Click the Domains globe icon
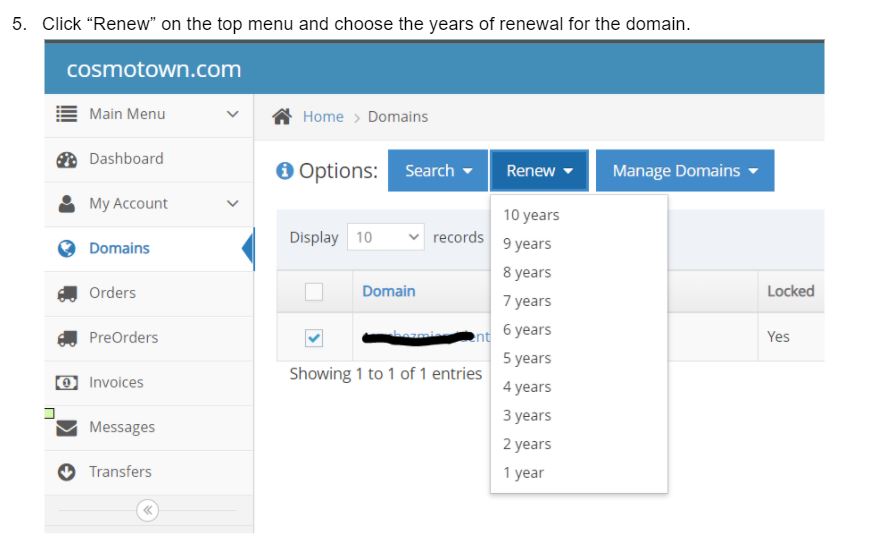The width and height of the screenshot is (871, 555). coord(67,248)
